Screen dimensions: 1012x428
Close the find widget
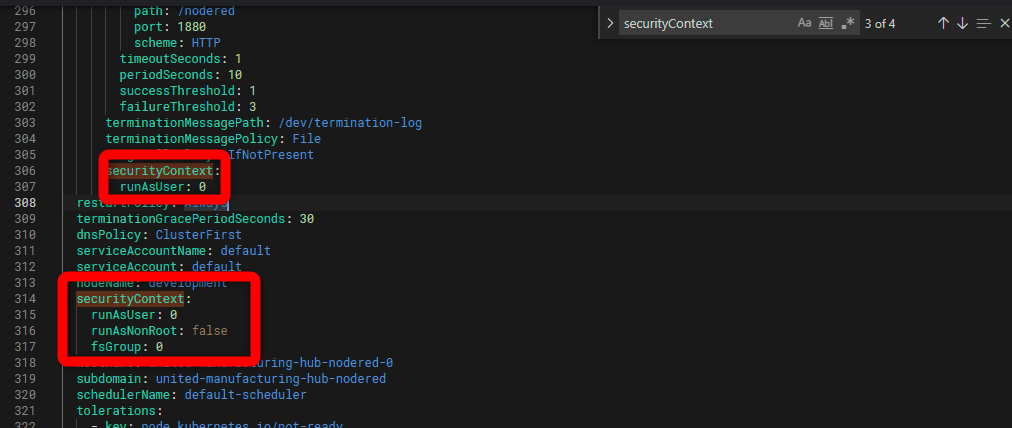pyautogui.click(x=1004, y=23)
